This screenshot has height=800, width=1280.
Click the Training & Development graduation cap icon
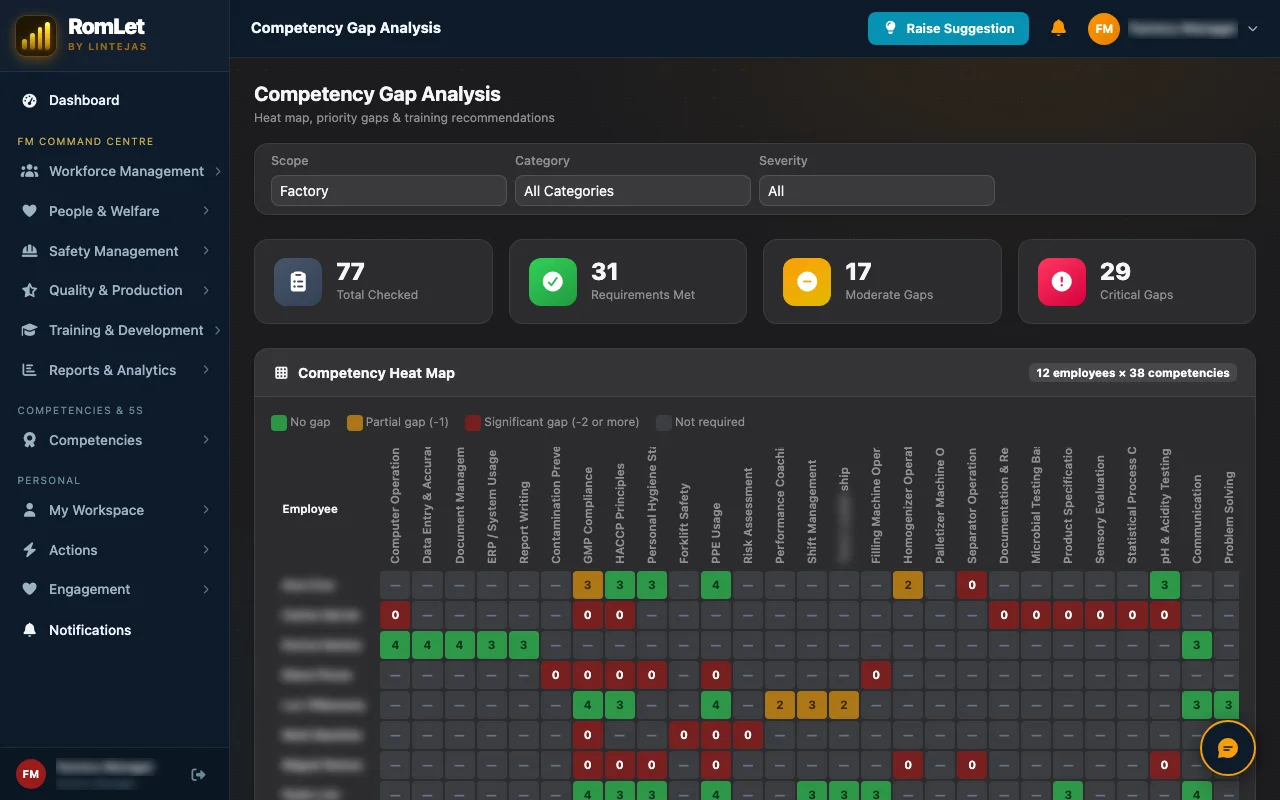click(x=29, y=330)
